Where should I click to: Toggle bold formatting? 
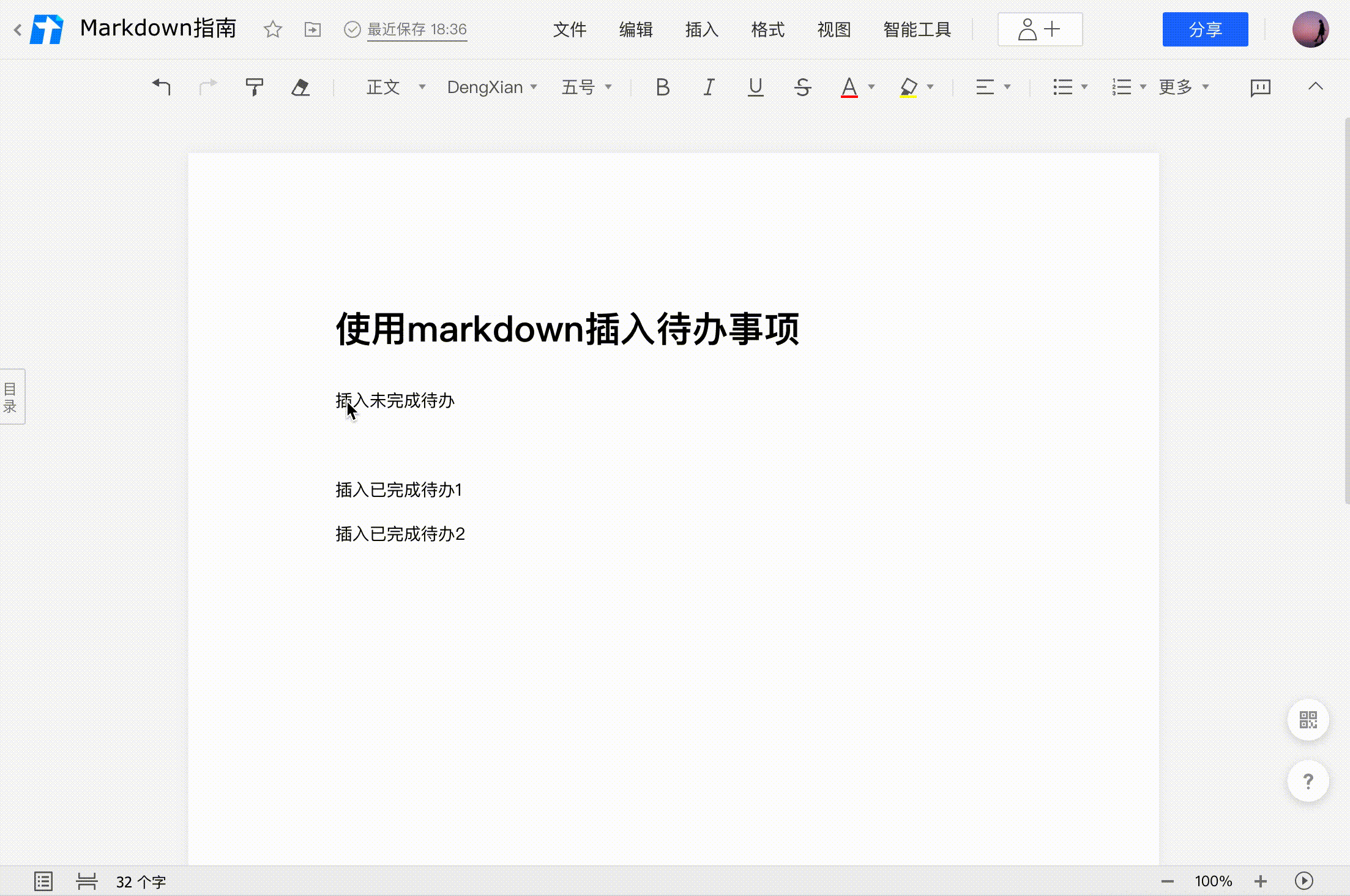pos(662,87)
